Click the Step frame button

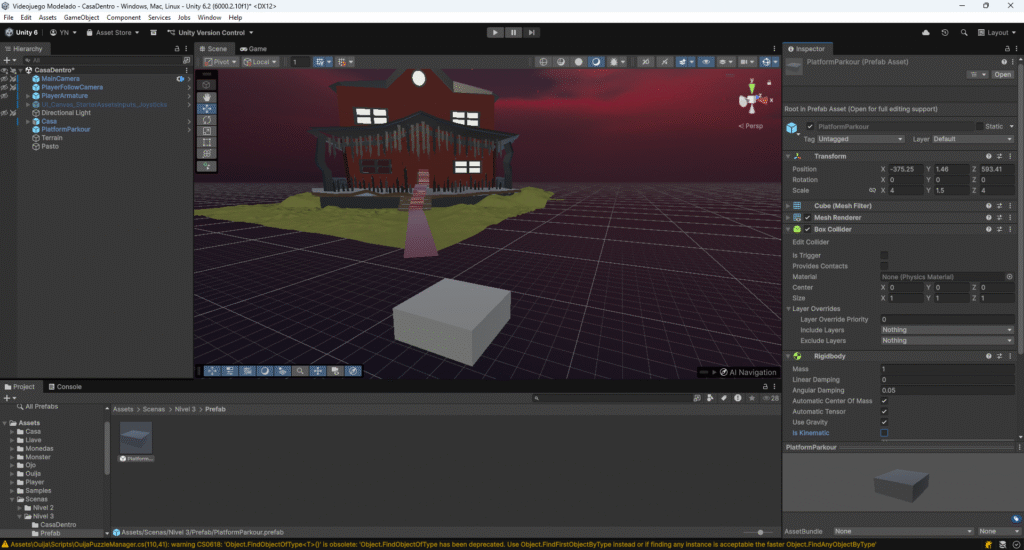[x=531, y=32]
